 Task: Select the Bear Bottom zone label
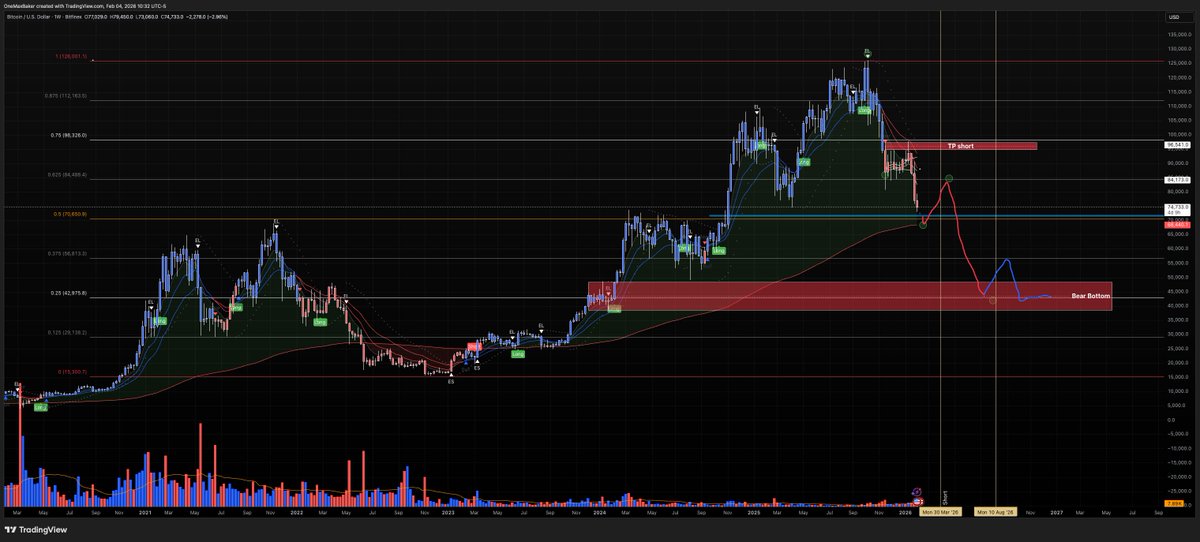pyautogui.click(x=1091, y=296)
